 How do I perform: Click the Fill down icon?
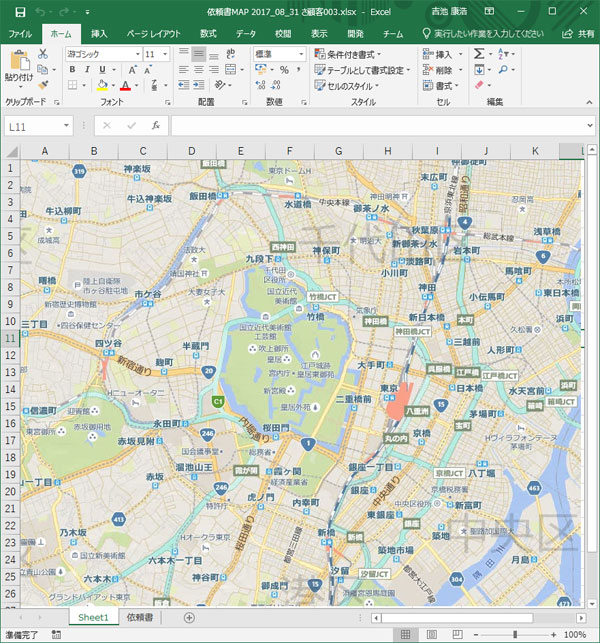(x=479, y=70)
